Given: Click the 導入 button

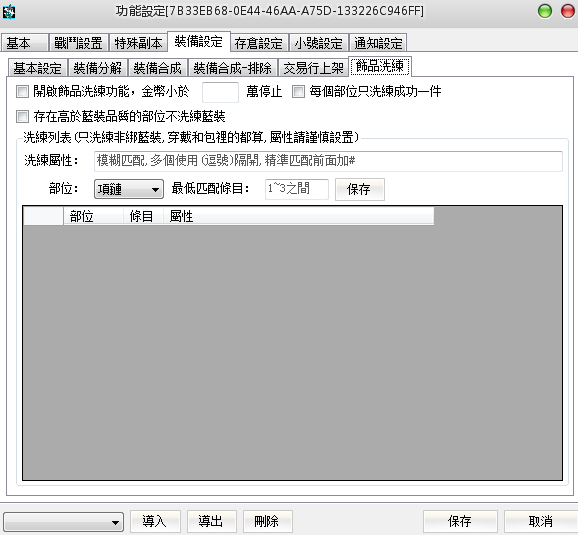Looking at the screenshot, I should tap(155, 521).
